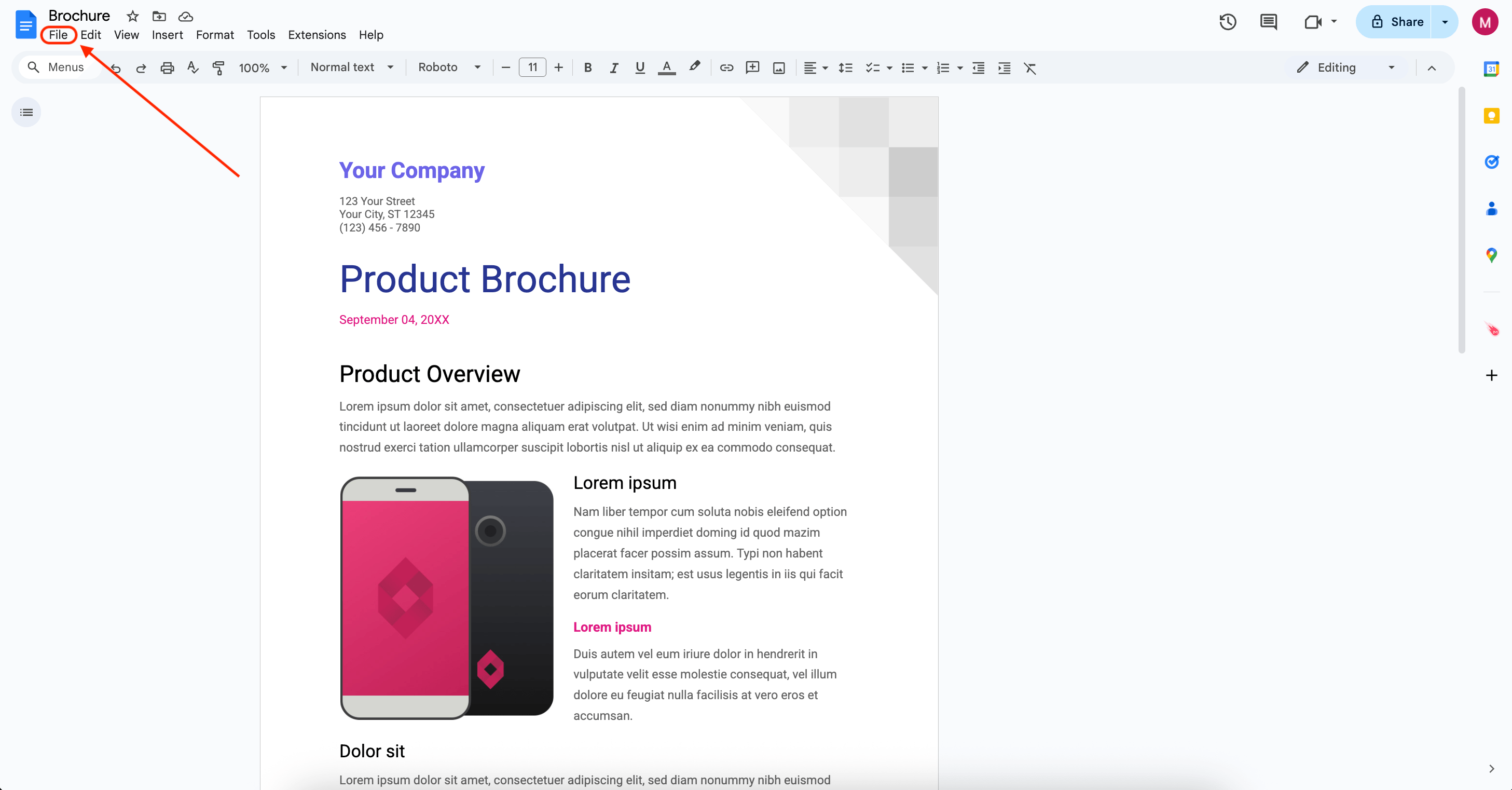
Task: Open the Insert menu
Action: click(167, 35)
